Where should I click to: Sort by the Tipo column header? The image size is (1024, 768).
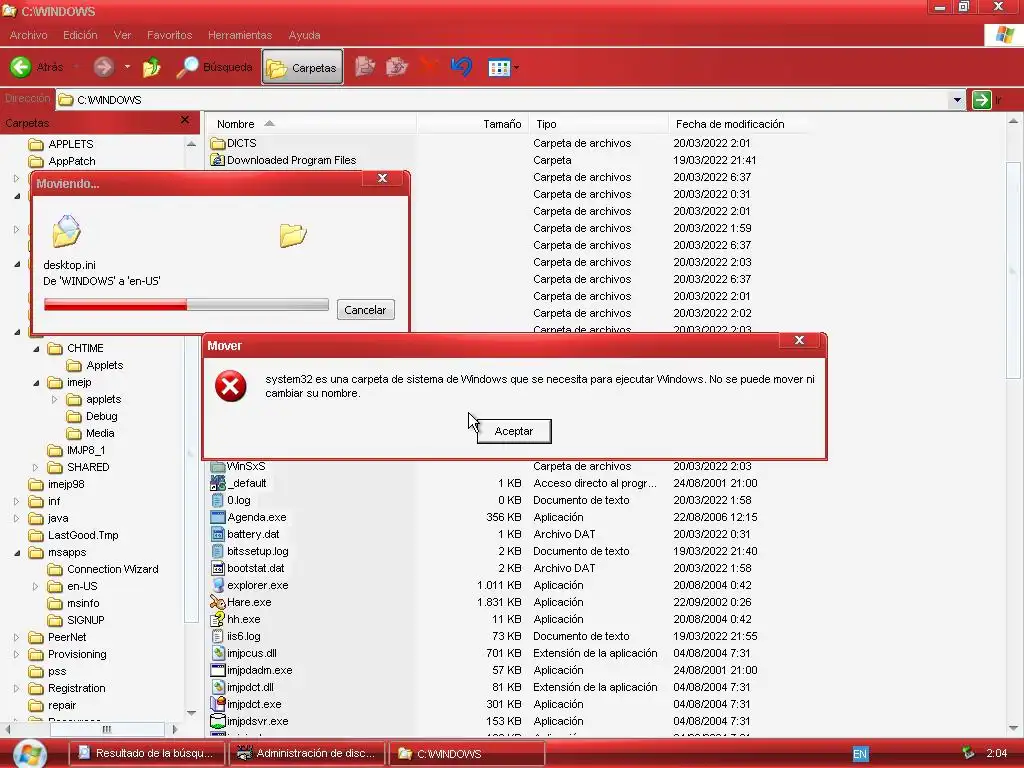click(x=599, y=123)
